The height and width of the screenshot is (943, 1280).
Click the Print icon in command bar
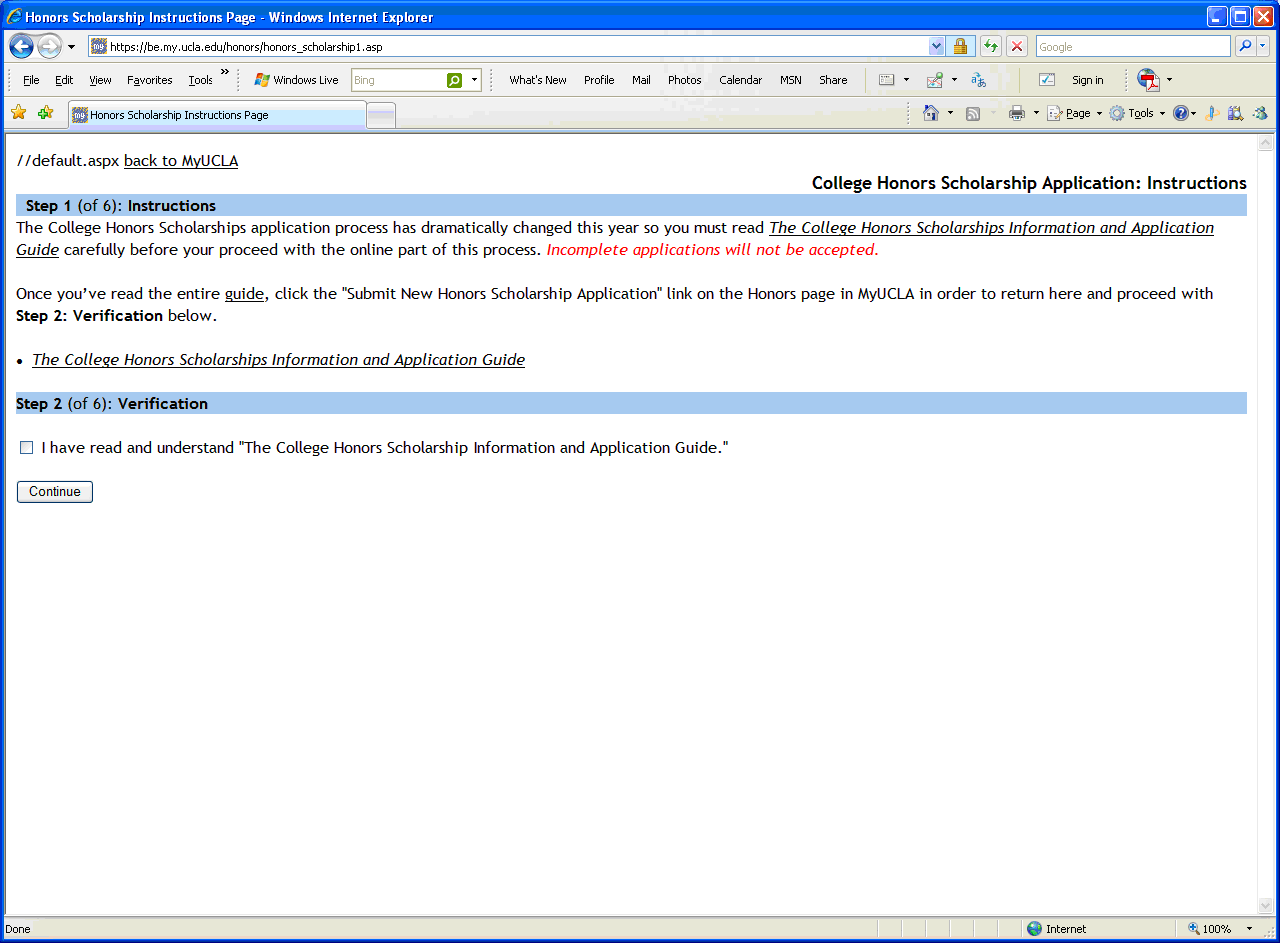(x=1017, y=113)
